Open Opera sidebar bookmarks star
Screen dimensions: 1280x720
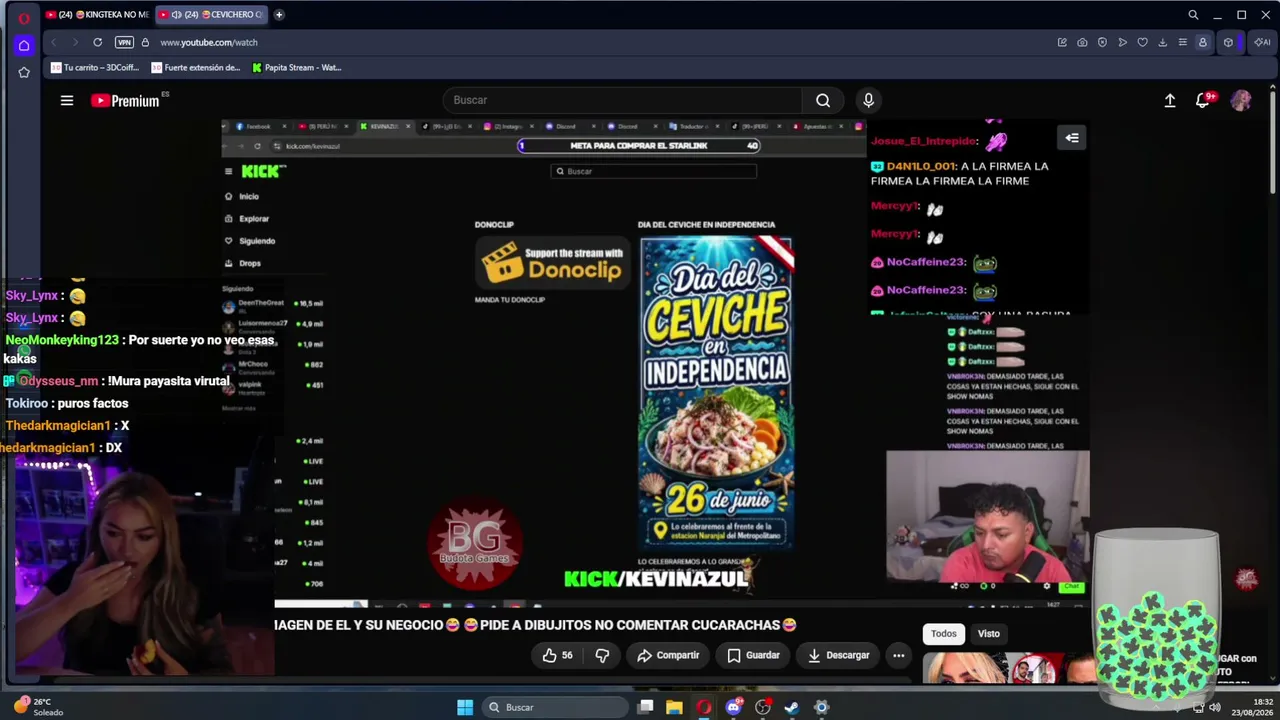(24, 72)
